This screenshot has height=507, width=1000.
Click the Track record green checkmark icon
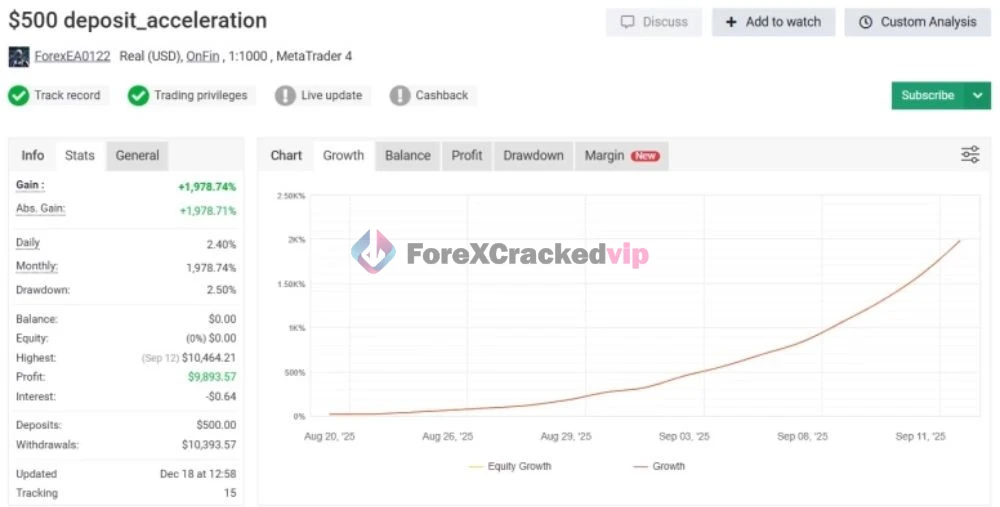click(19, 96)
